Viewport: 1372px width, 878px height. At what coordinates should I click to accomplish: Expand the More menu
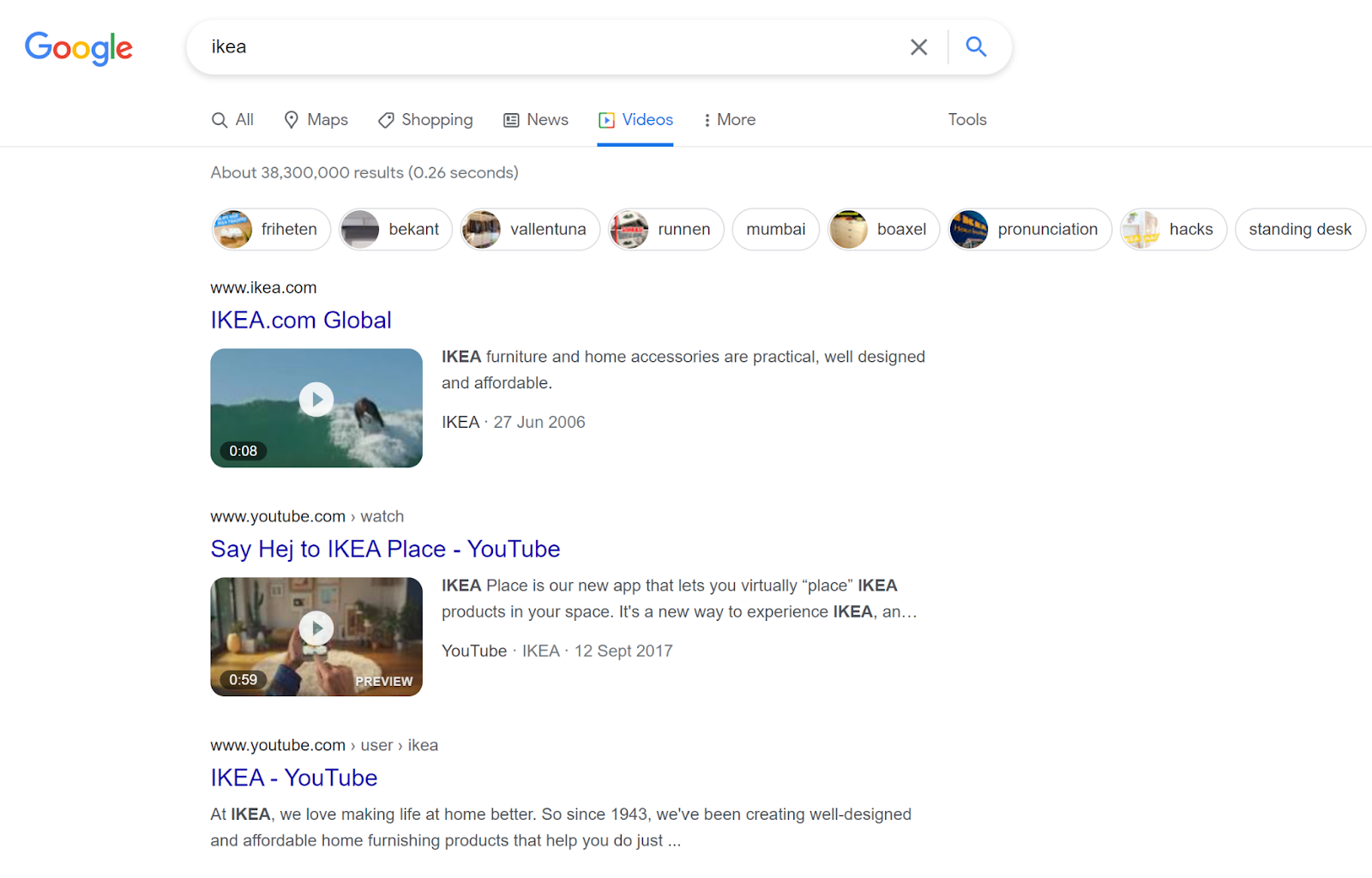[x=730, y=120]
